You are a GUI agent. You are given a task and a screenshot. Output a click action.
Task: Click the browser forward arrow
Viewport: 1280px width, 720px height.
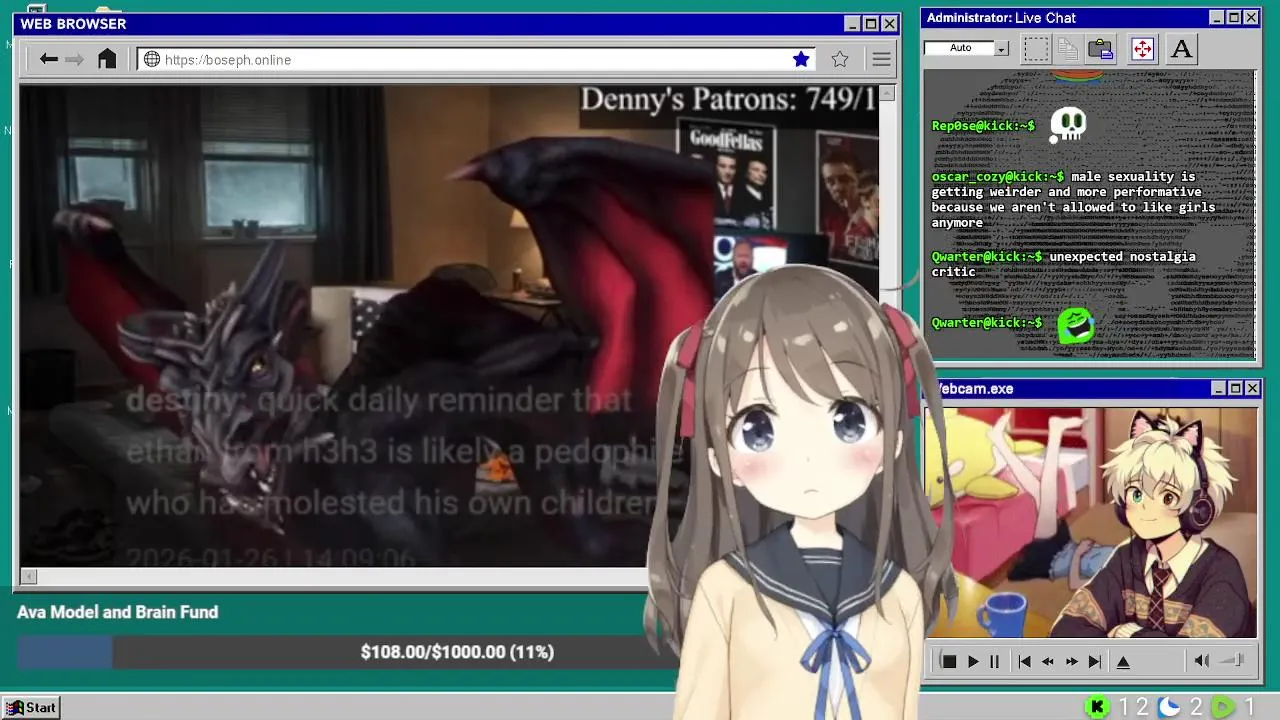[74, 60]
